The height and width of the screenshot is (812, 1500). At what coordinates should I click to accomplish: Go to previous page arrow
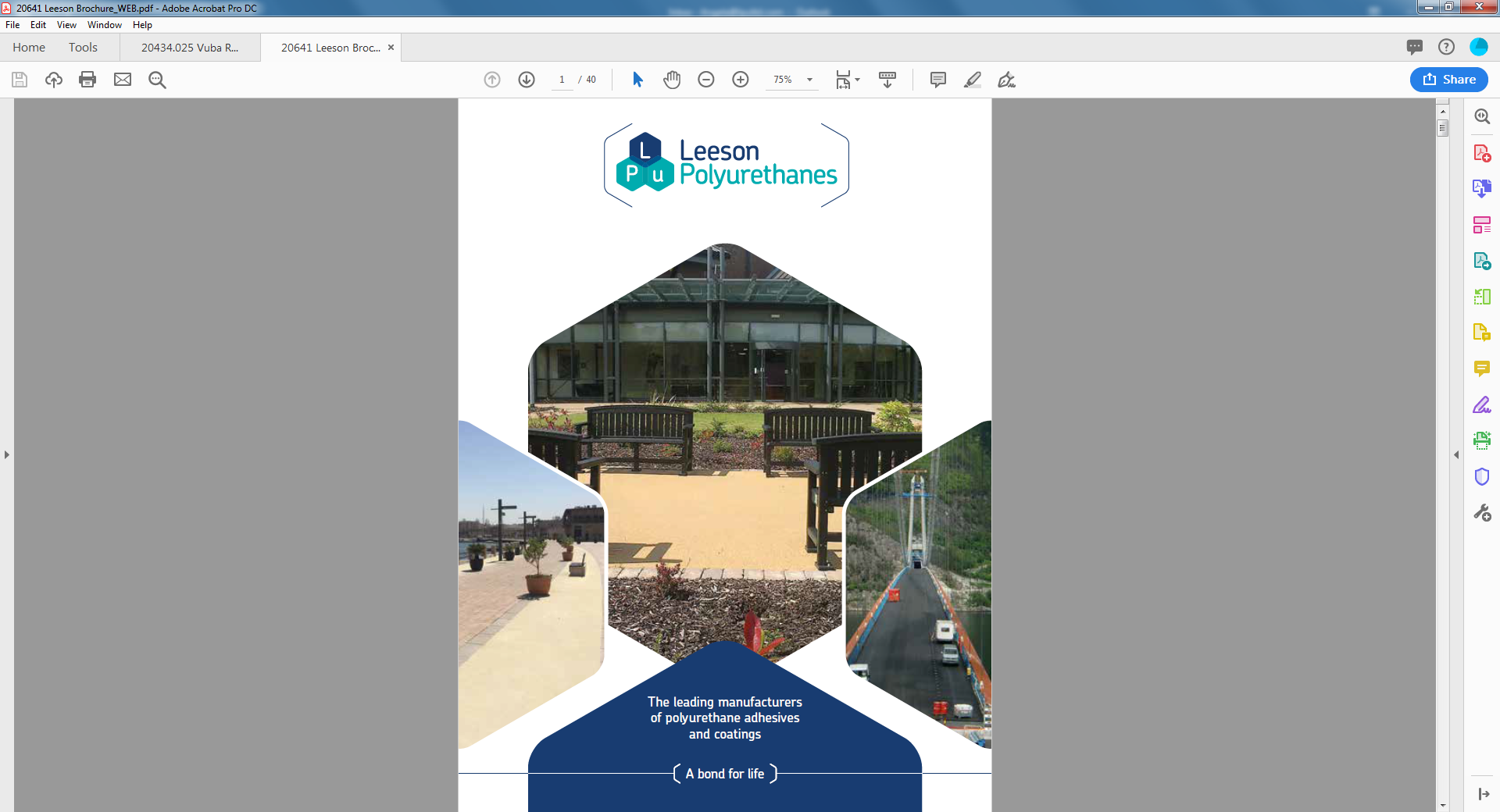492,80
